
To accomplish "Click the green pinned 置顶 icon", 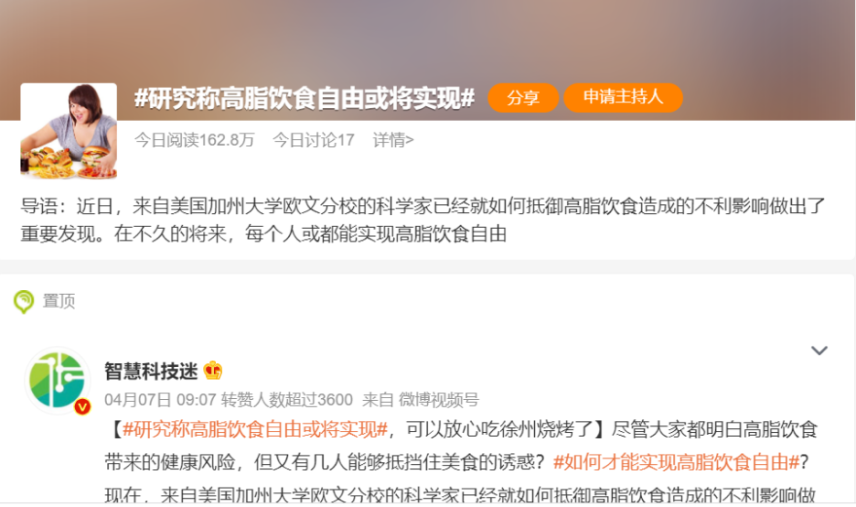I will click(x=23, y=302).
